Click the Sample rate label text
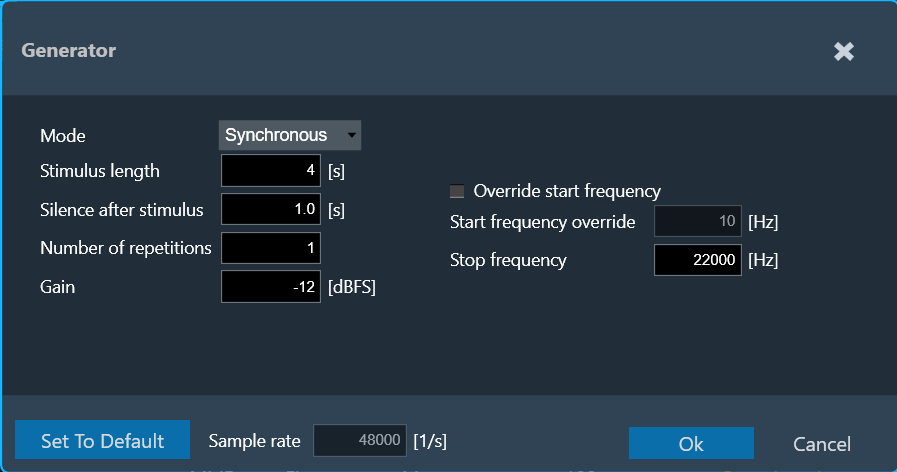Image resolution: width=897 pixels, height=472 pixels. click(255, 441)
